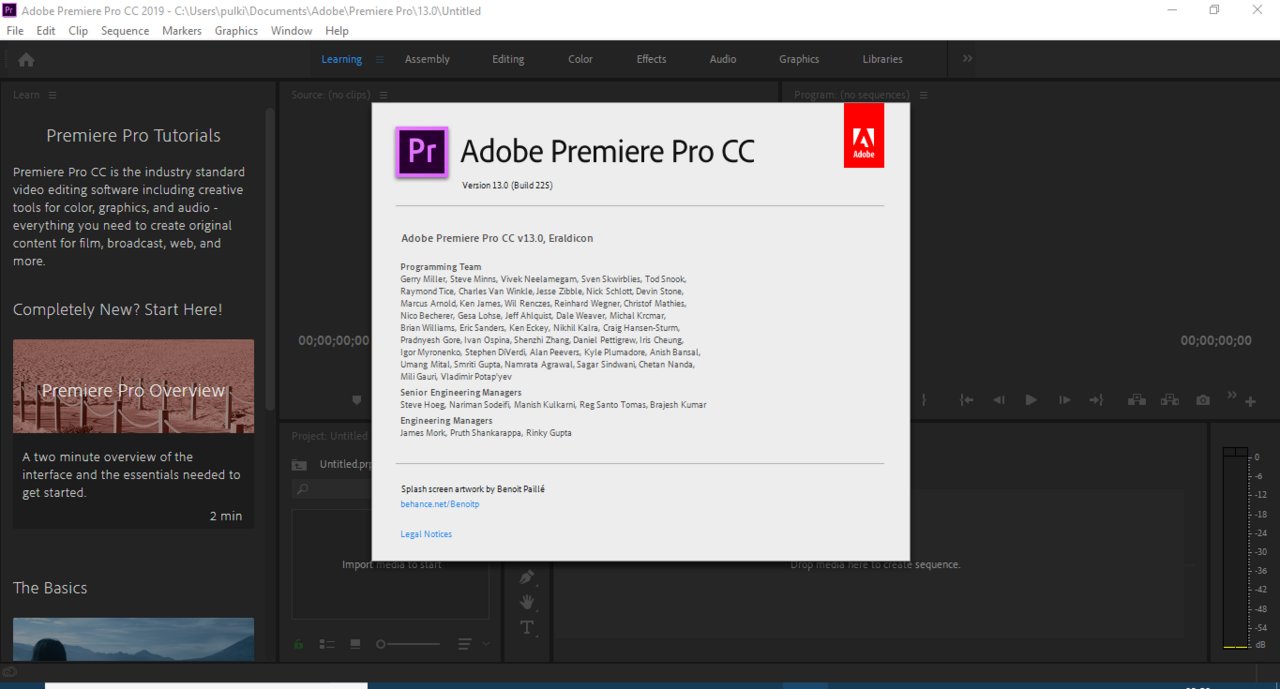Open the Source monitor panel menu
Screen dimensions: 1280x689
[x=383, y=95]
